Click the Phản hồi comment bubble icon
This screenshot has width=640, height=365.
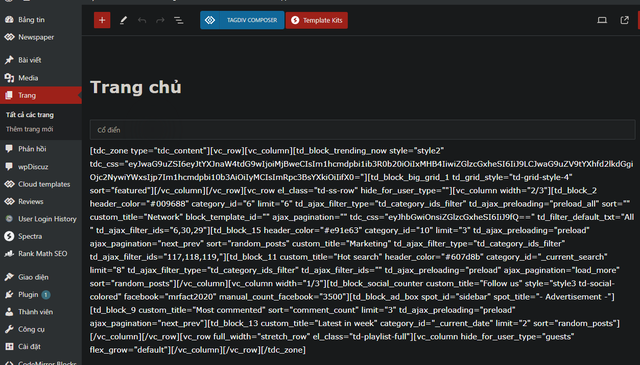[9, 149]
